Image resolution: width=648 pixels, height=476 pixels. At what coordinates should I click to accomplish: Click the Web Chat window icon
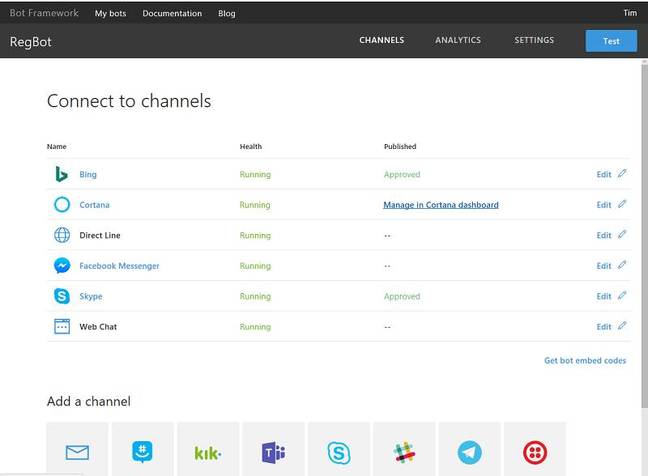click(62, 326)
